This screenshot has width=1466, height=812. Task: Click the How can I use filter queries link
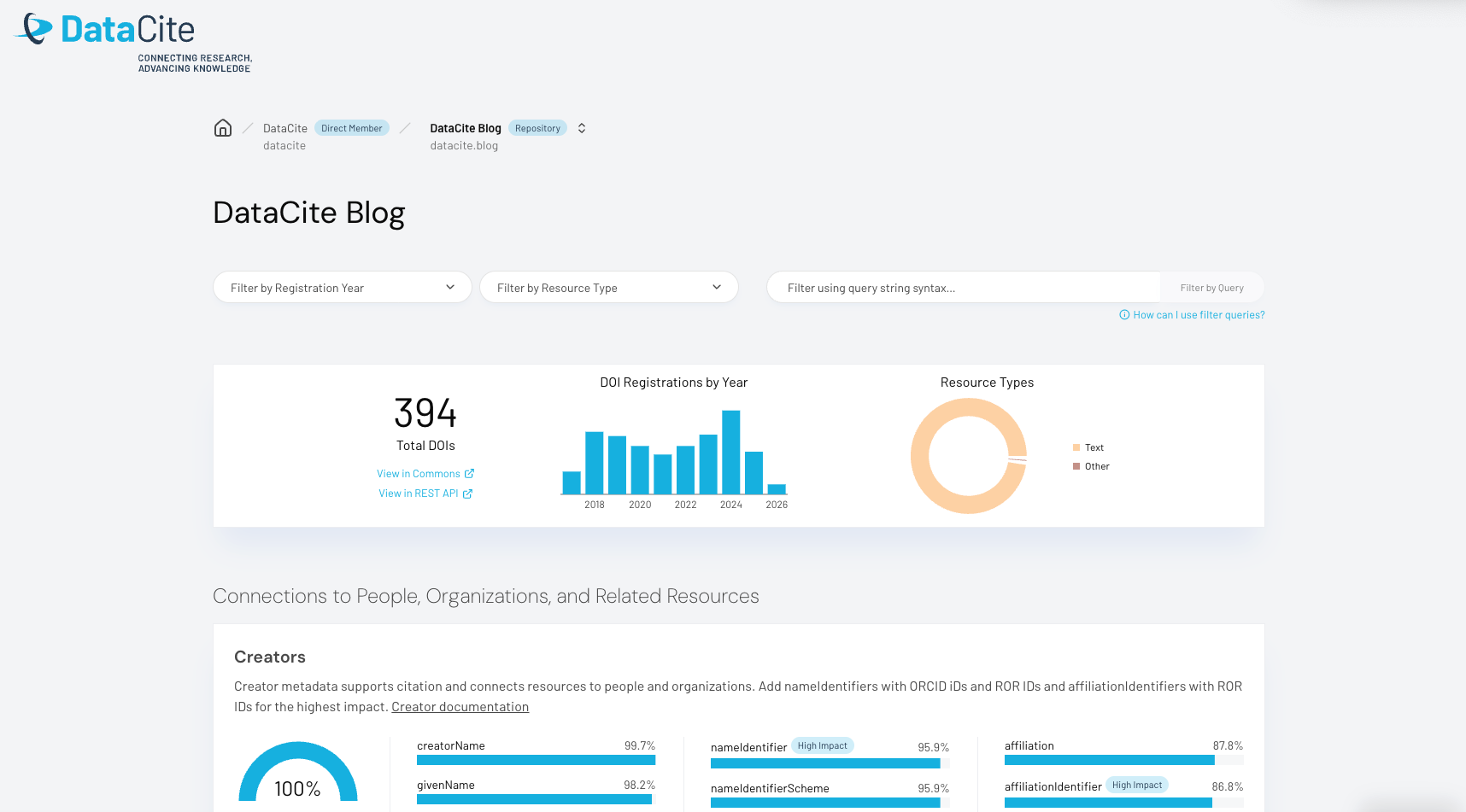click(1198, 314)
